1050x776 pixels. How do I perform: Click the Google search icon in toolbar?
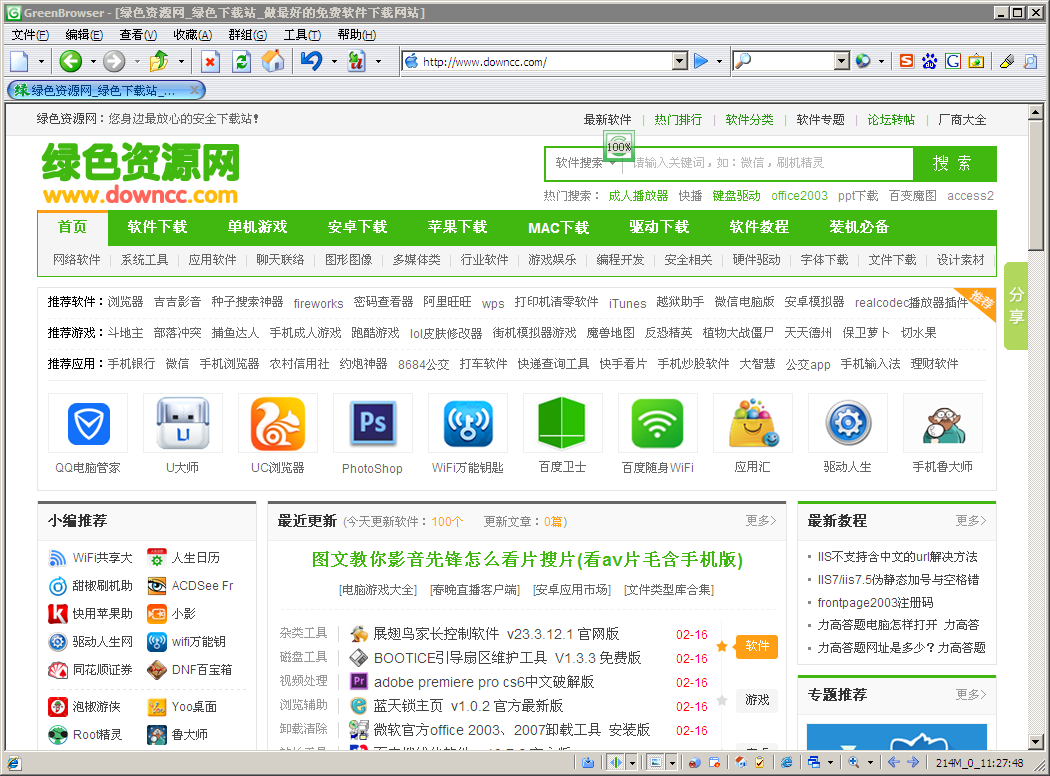[x=952, y=61]
